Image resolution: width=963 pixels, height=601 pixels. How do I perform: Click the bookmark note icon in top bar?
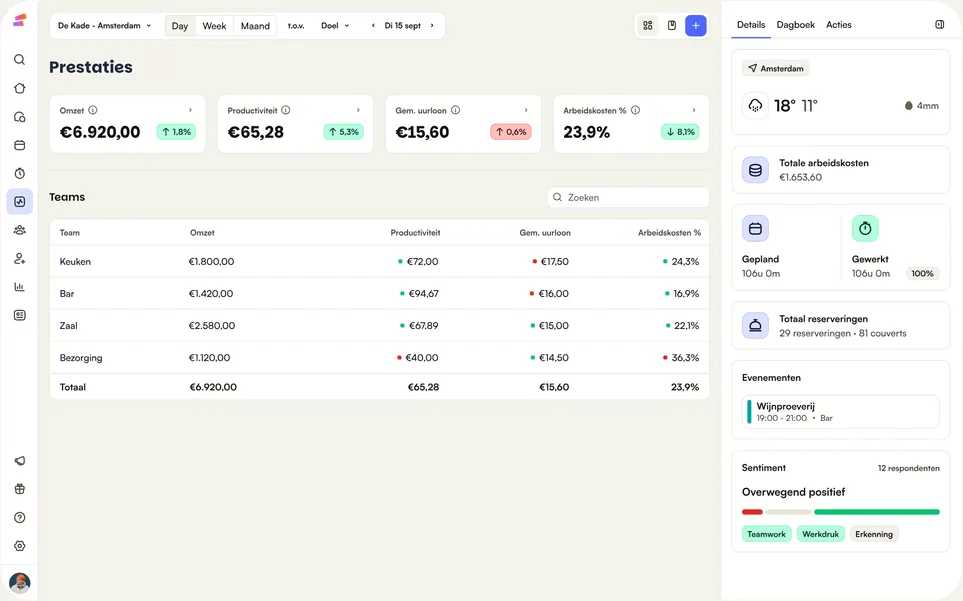672,25
